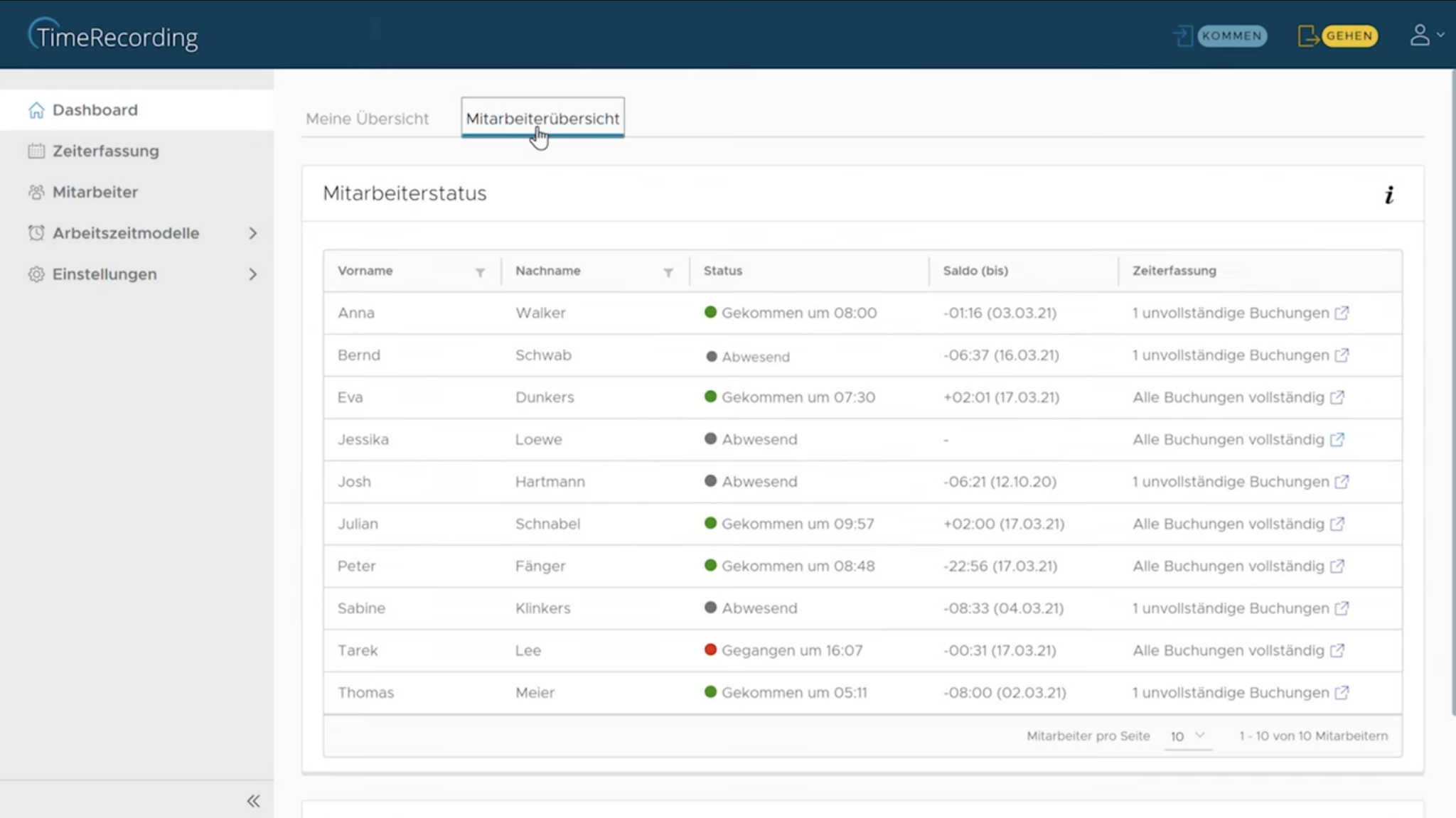Click the Saldo (bis) column header
Viewport: 1456px width, 818px height.
click(975, 271)
